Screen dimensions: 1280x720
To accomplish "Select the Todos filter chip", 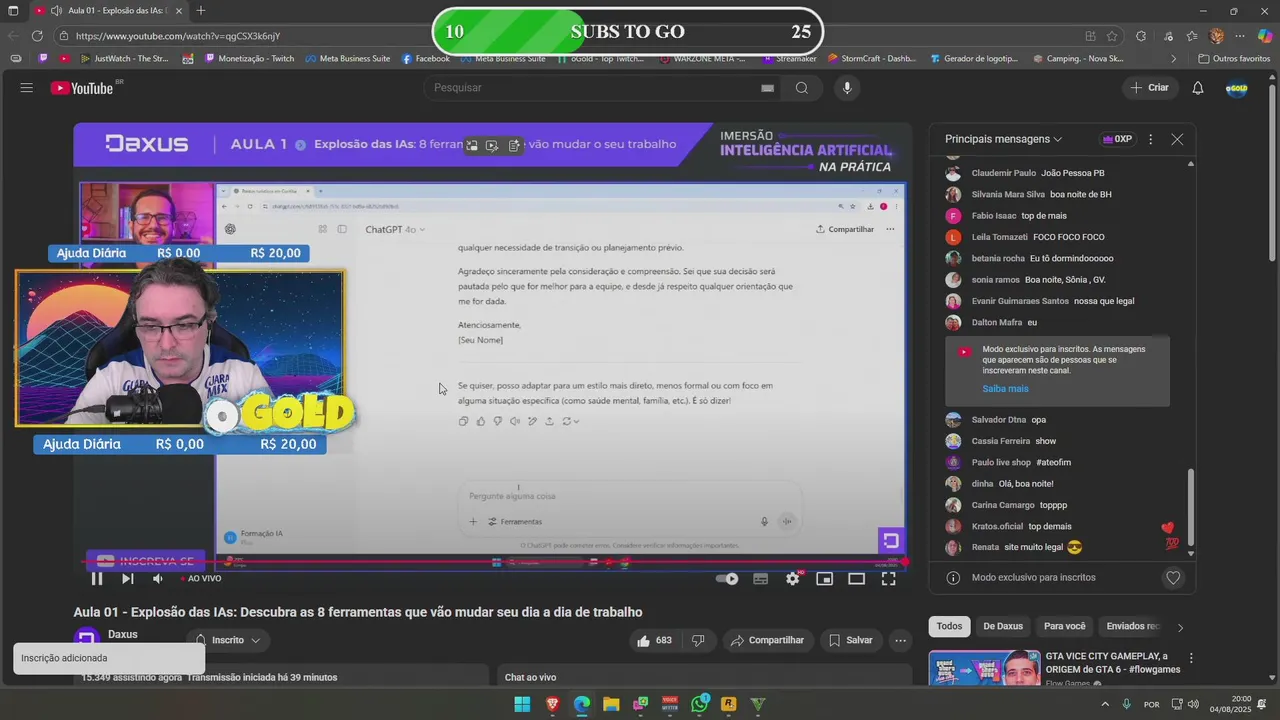I will [949, 626].
